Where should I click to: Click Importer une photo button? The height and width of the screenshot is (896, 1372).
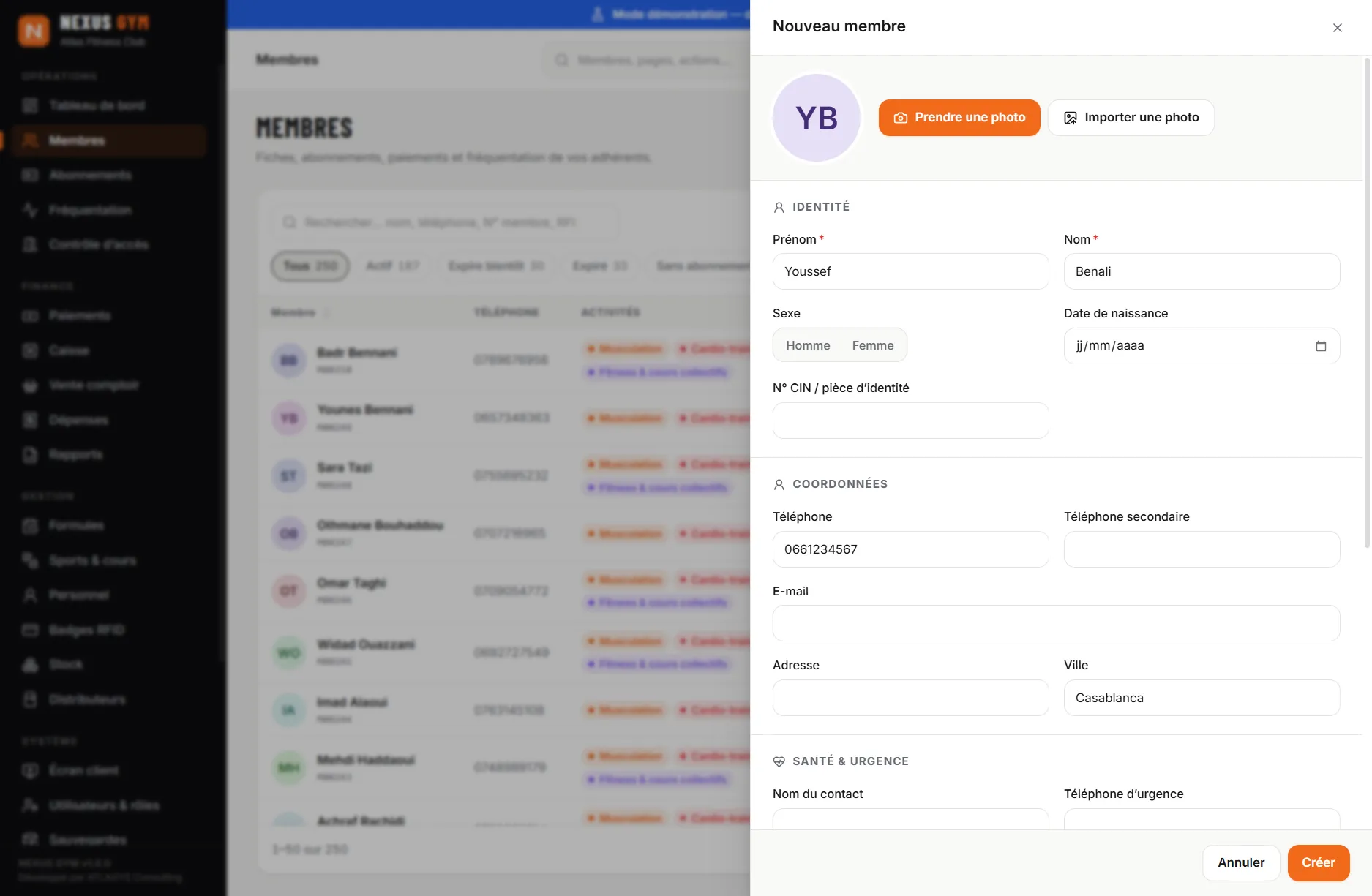[1131, 118]
